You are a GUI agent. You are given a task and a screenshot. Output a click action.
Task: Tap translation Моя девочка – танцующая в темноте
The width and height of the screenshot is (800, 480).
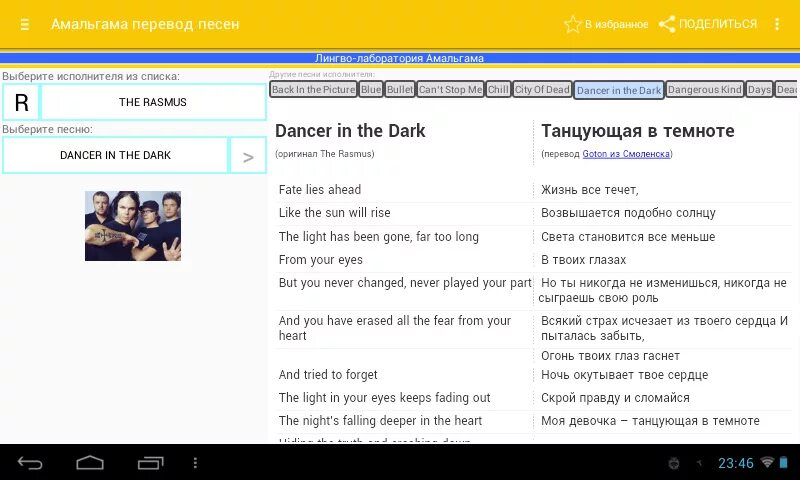click(x=650, y=420)
